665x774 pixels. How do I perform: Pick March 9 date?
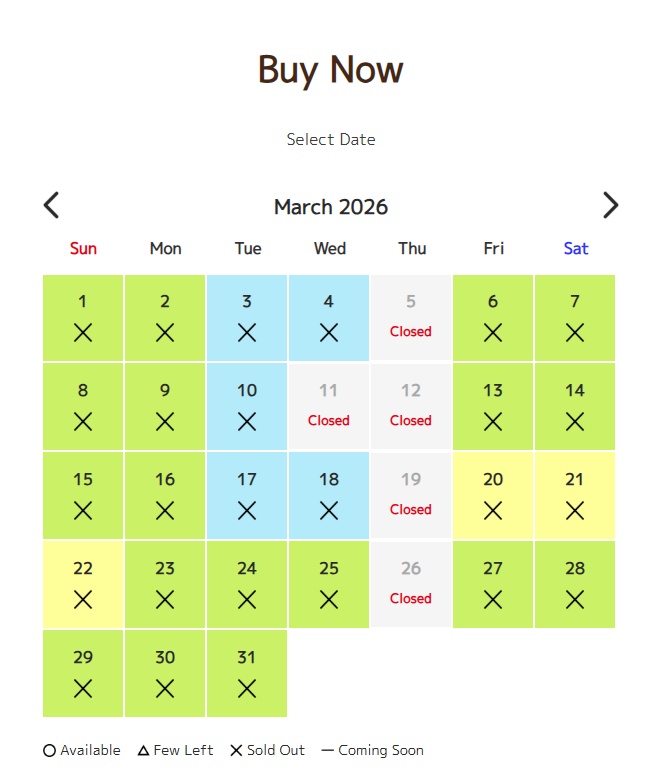point(165,407)
